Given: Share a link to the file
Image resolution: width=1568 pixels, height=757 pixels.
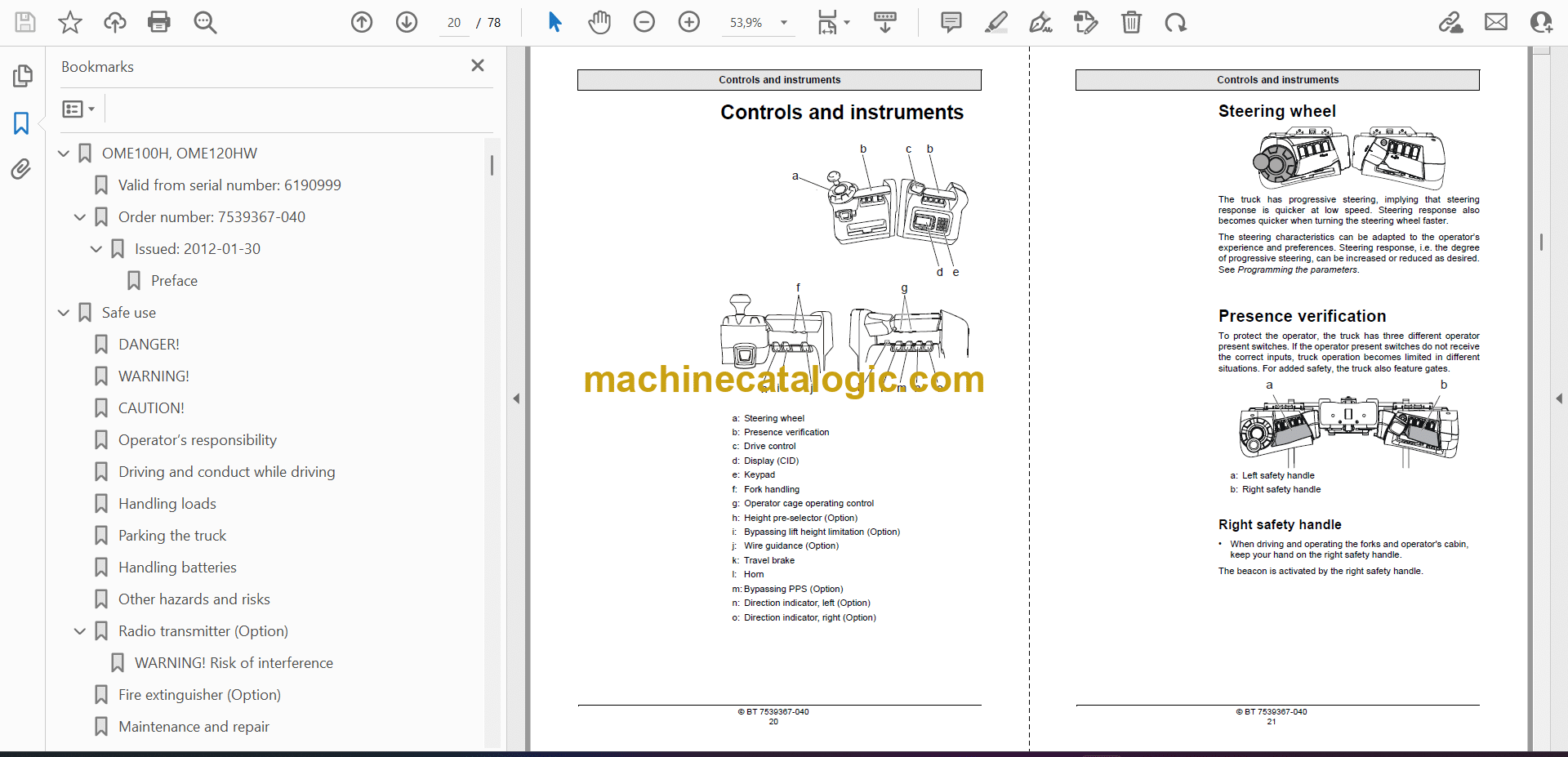Looking at the screenshot, I should (x=1451, y=22).
